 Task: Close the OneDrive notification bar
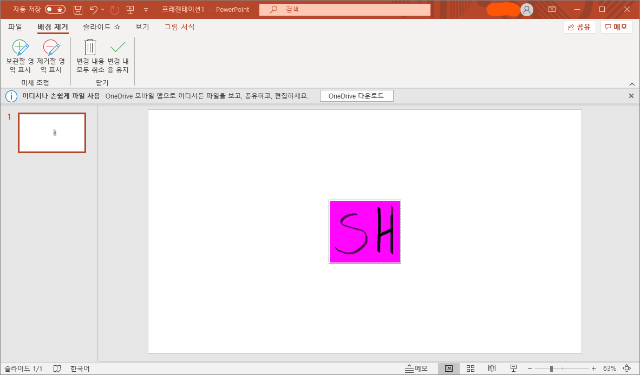click(x=631, y=96)
